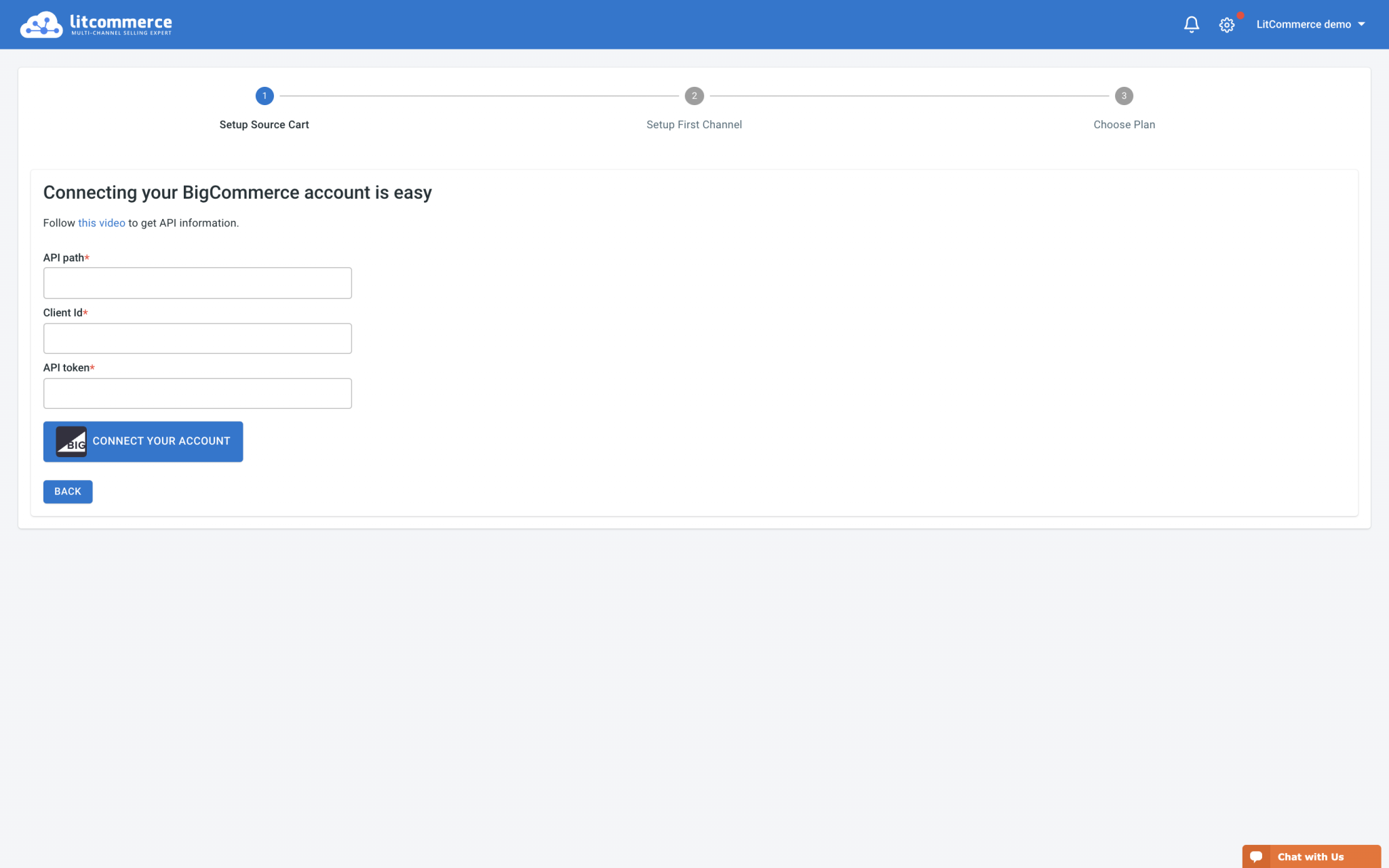The height and width of the screenshot is (868, 1389).
Task: Click the heading 'Connecting your BigCommerce account is easy'
Action: point(237,193)
